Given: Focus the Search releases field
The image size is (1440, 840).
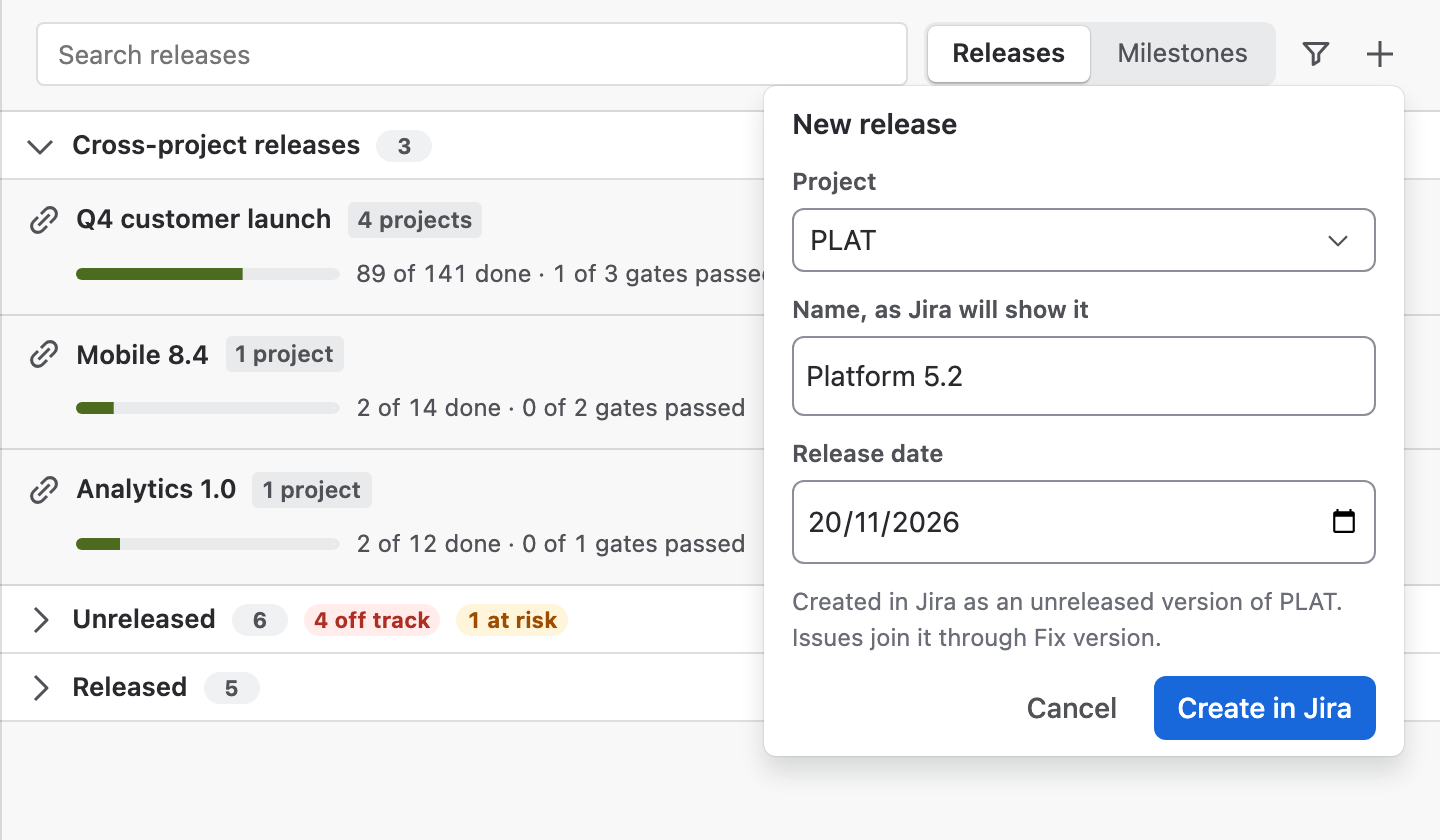Looking at the screenshot, I should click(472, 54).
